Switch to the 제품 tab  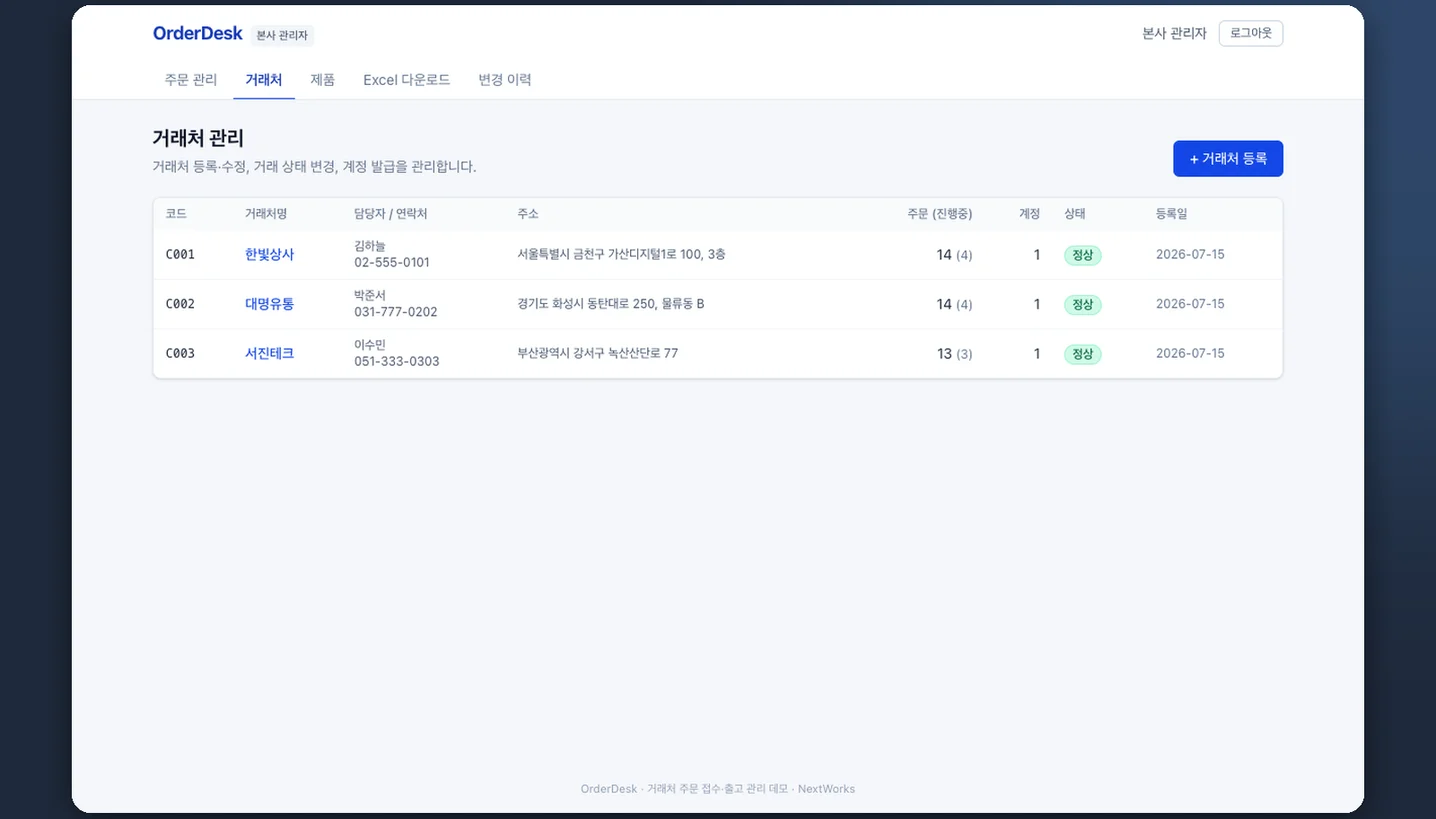click(x=323, y=80)
